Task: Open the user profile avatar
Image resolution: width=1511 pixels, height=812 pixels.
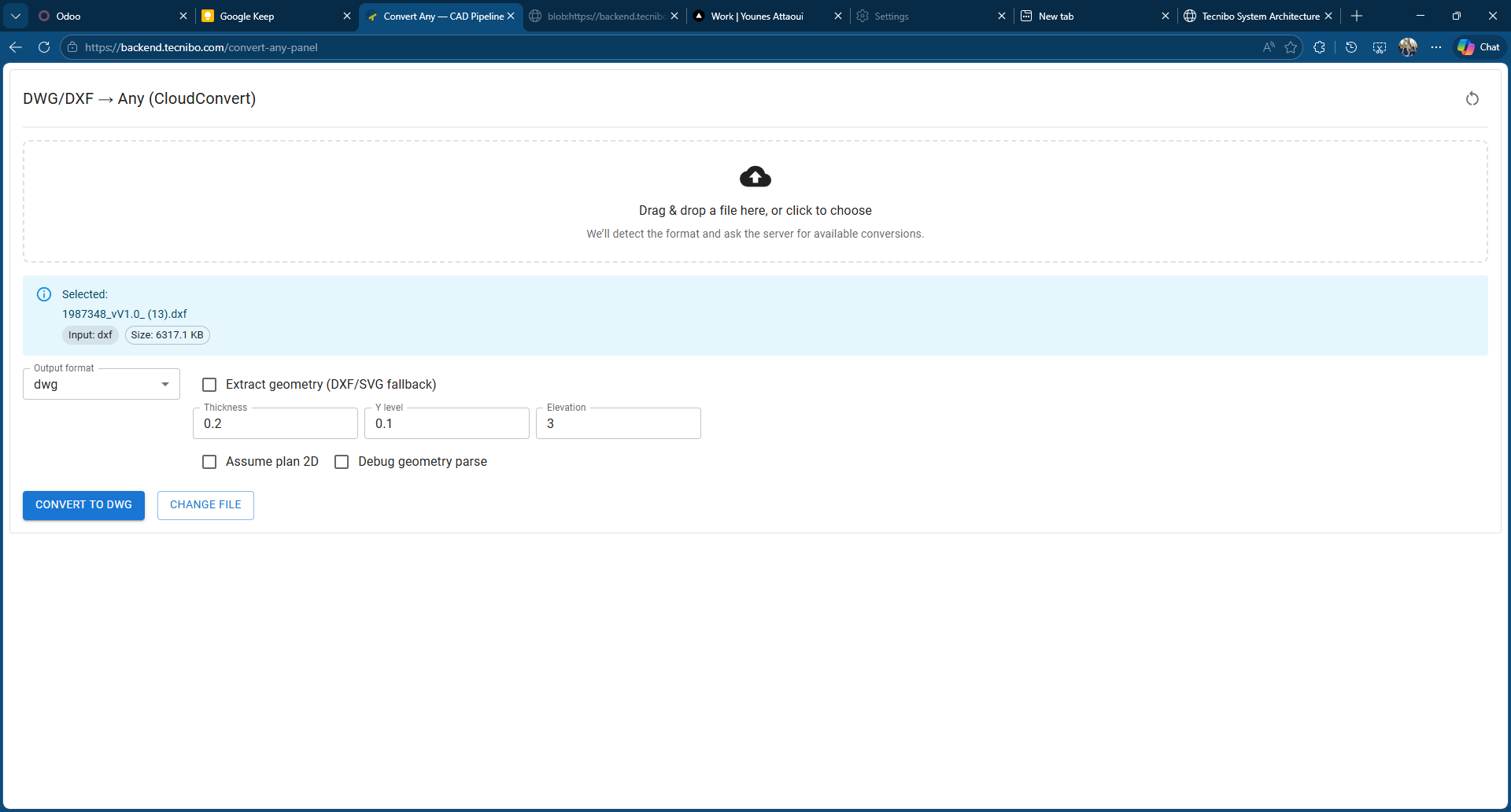Action: [1408, 47]
